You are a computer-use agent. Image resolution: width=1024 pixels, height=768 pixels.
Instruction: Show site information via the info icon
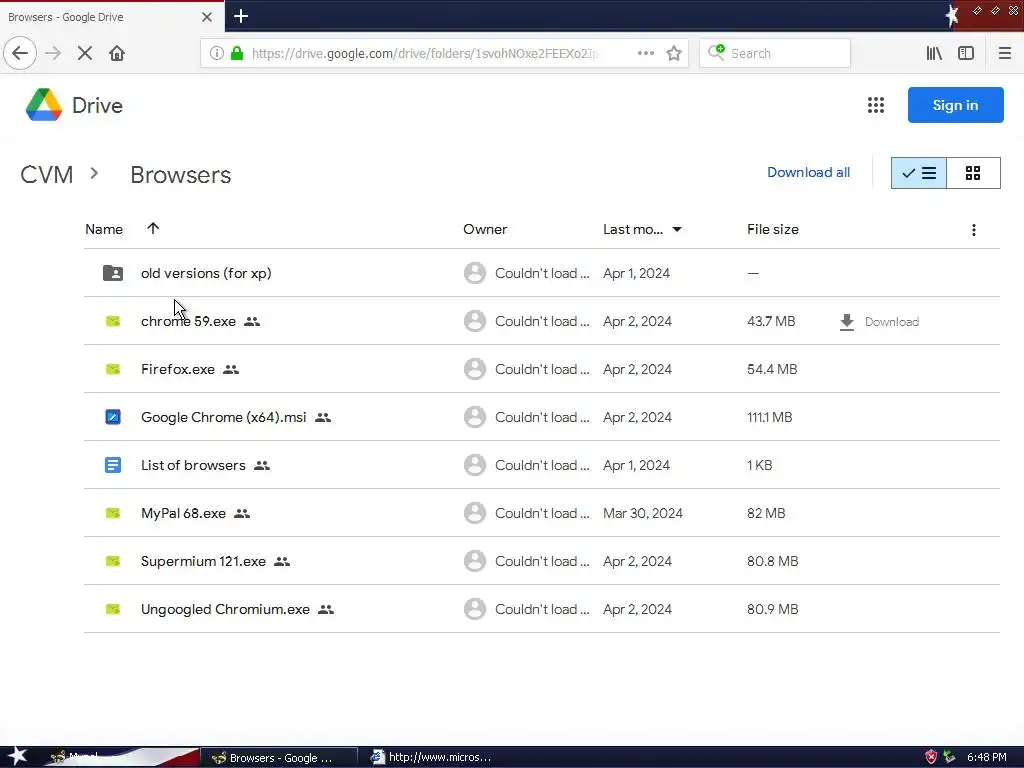click(x=217, y=53)
